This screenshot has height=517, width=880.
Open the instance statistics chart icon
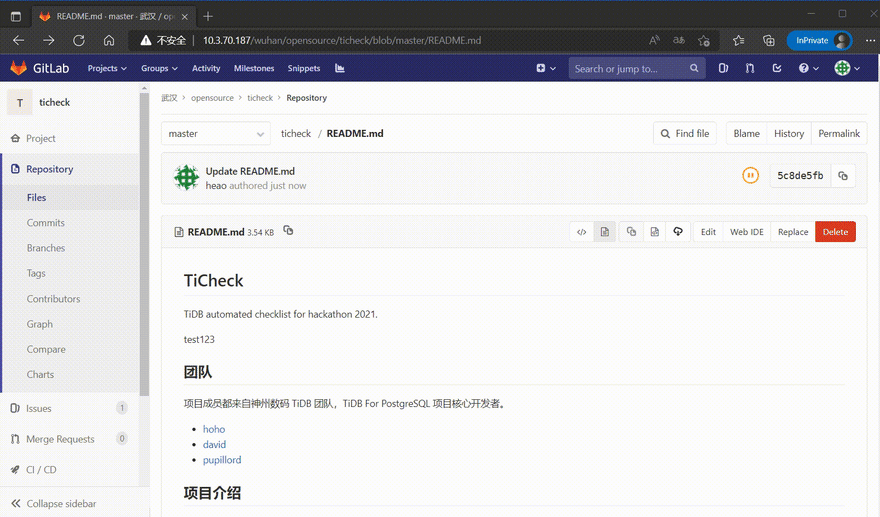click(x=340, y=68)
